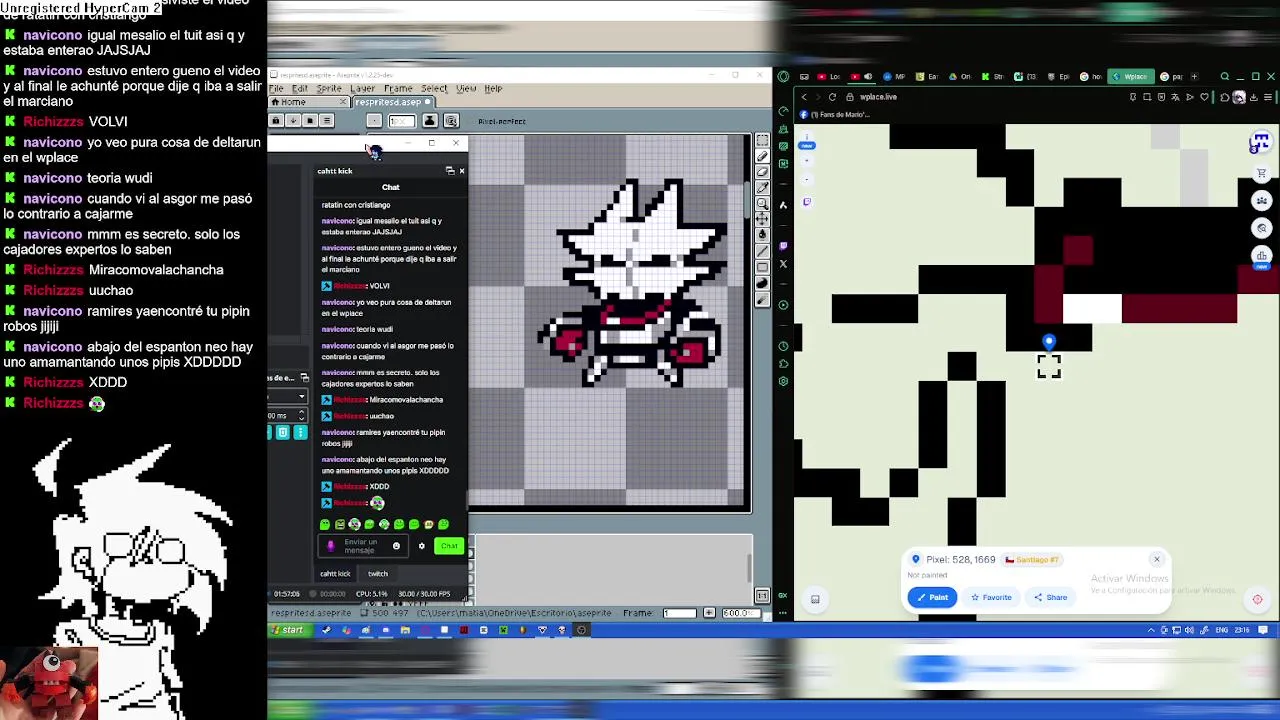1280x720 pixels.
Task: Open X in the Opera sidebar
Action: tap(783, 265)
